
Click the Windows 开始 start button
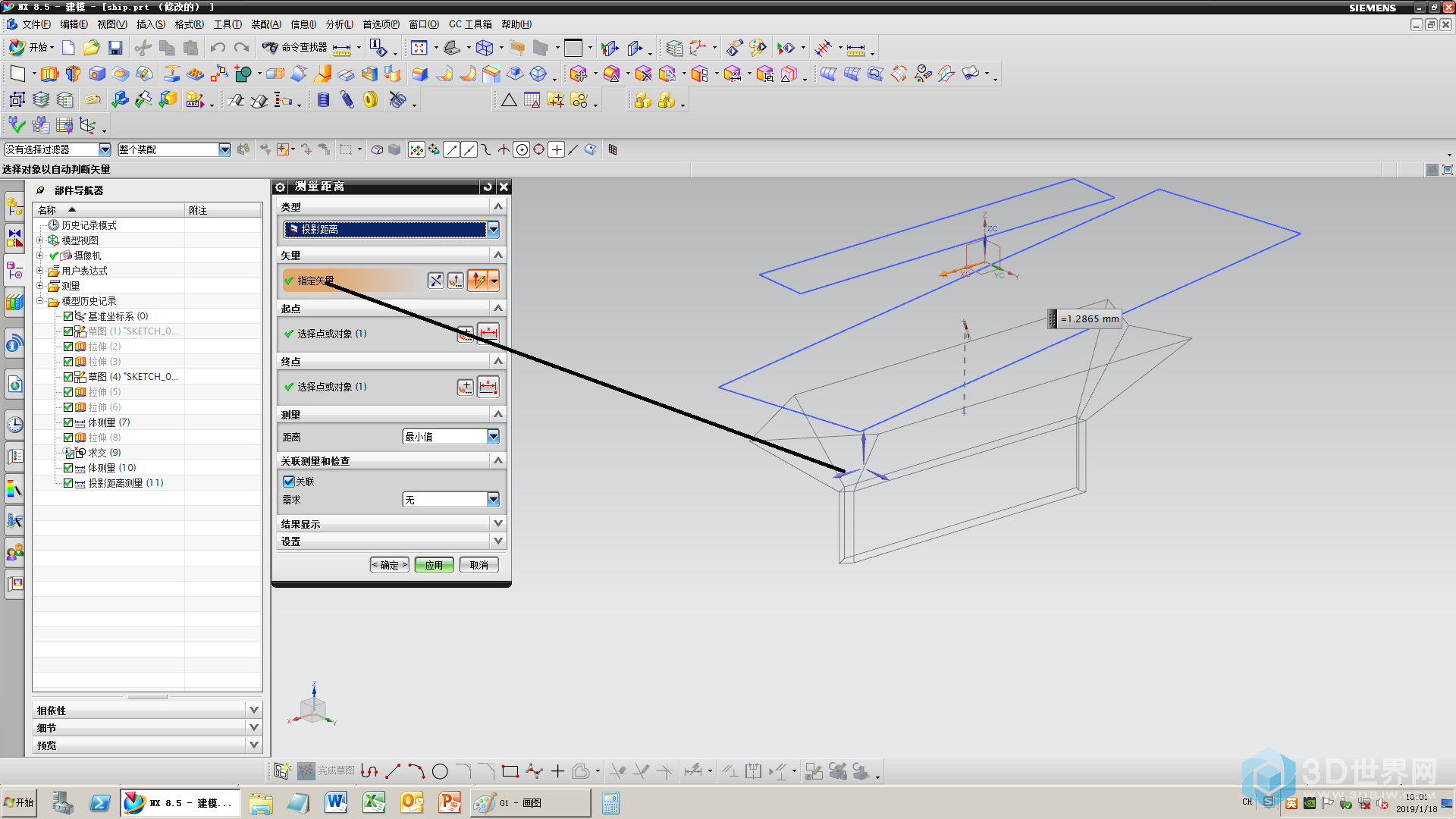pyautogui.click(x=19, y=802)
